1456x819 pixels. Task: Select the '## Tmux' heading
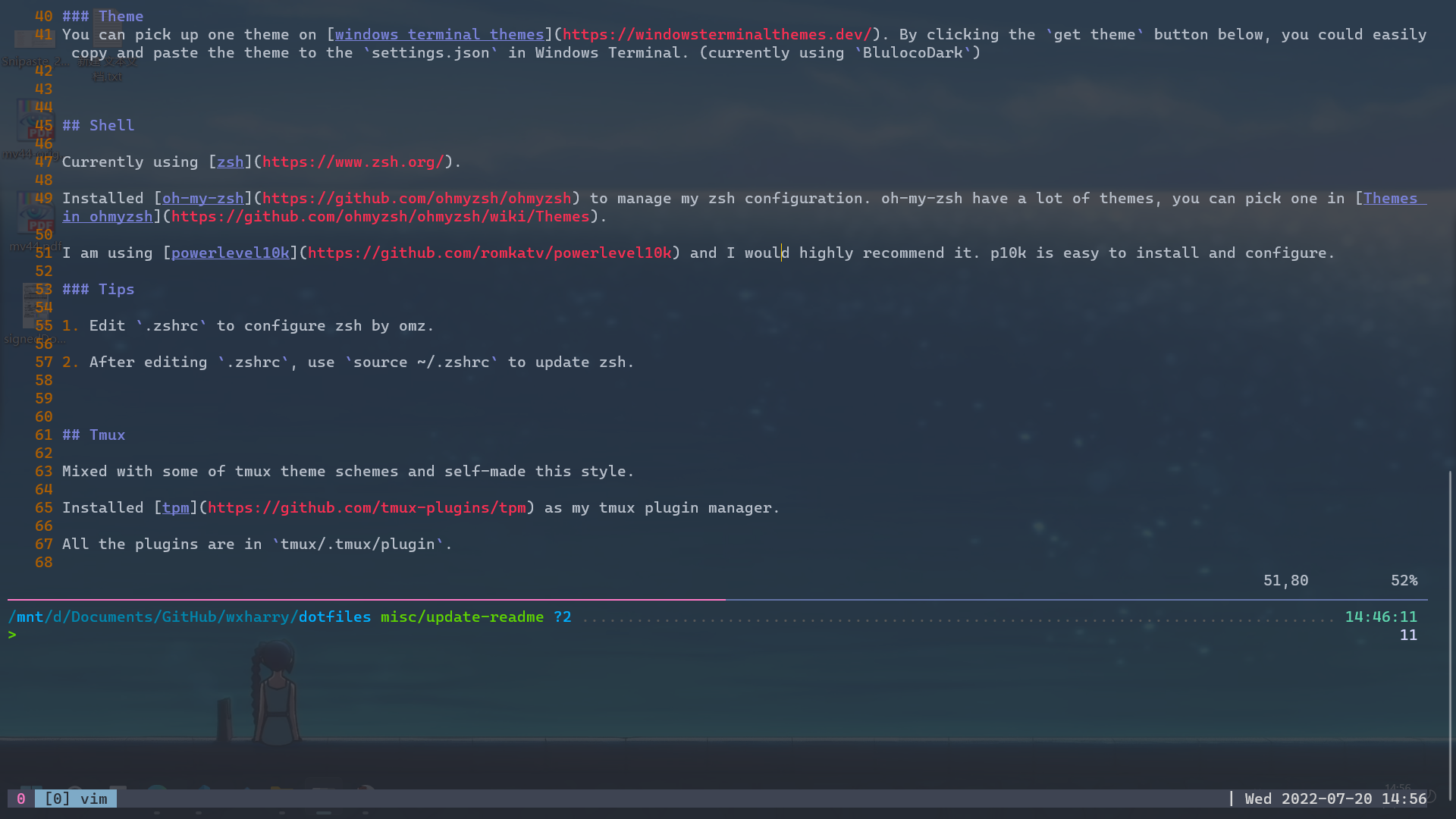click(x=94, y=435)
